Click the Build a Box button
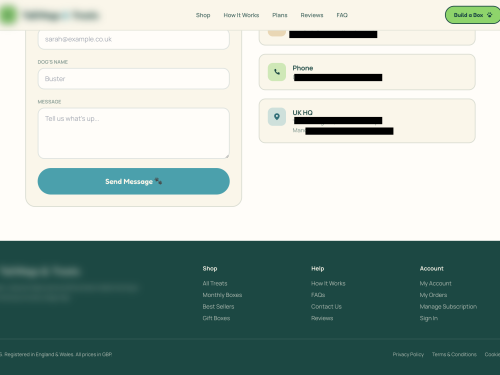 pyautogui.click(x=473, y=15)
